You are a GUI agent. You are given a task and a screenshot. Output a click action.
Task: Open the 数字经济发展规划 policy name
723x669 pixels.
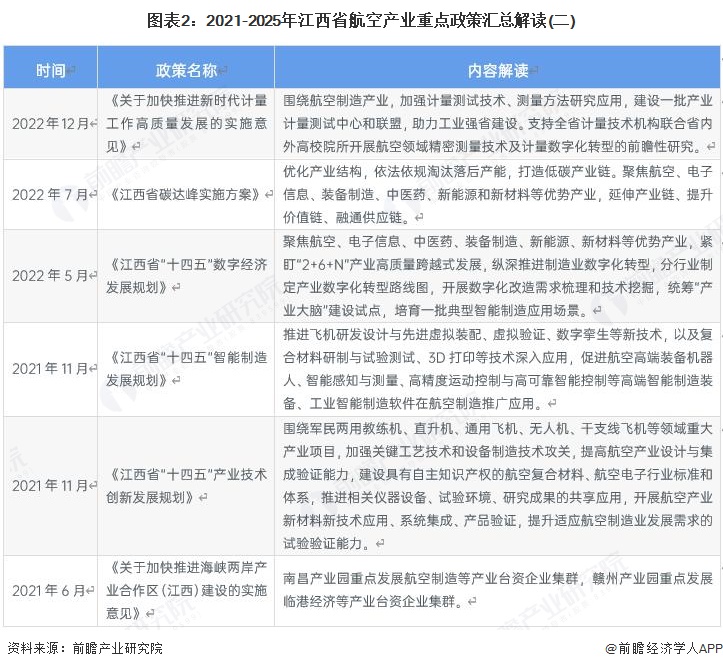point(187,275)
